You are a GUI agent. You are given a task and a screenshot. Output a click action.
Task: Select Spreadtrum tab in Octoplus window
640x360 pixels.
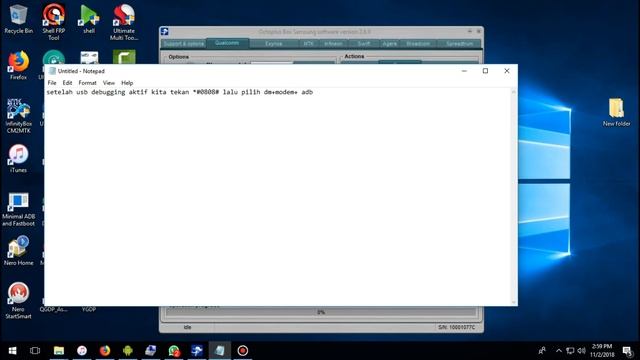(459, 44)
